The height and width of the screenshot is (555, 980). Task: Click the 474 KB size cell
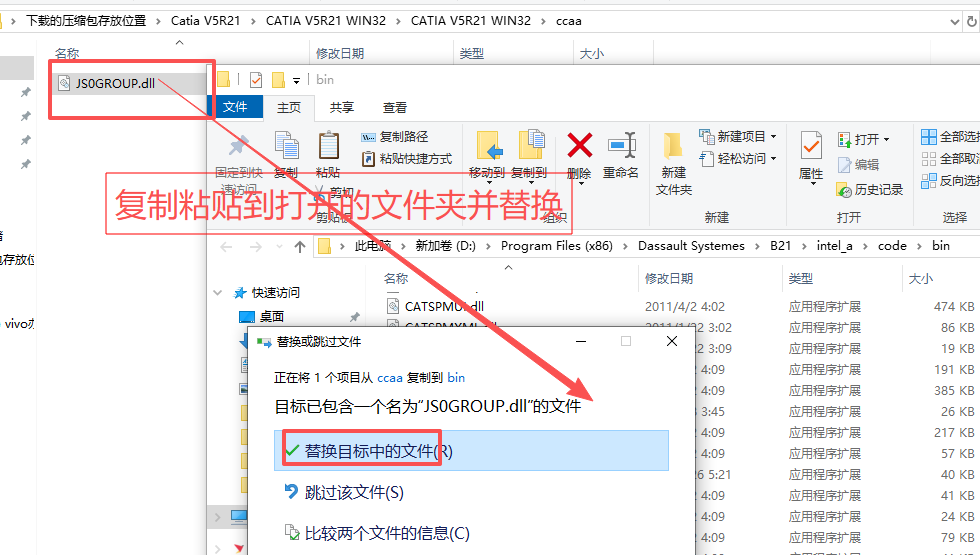[x=954, y=306]
